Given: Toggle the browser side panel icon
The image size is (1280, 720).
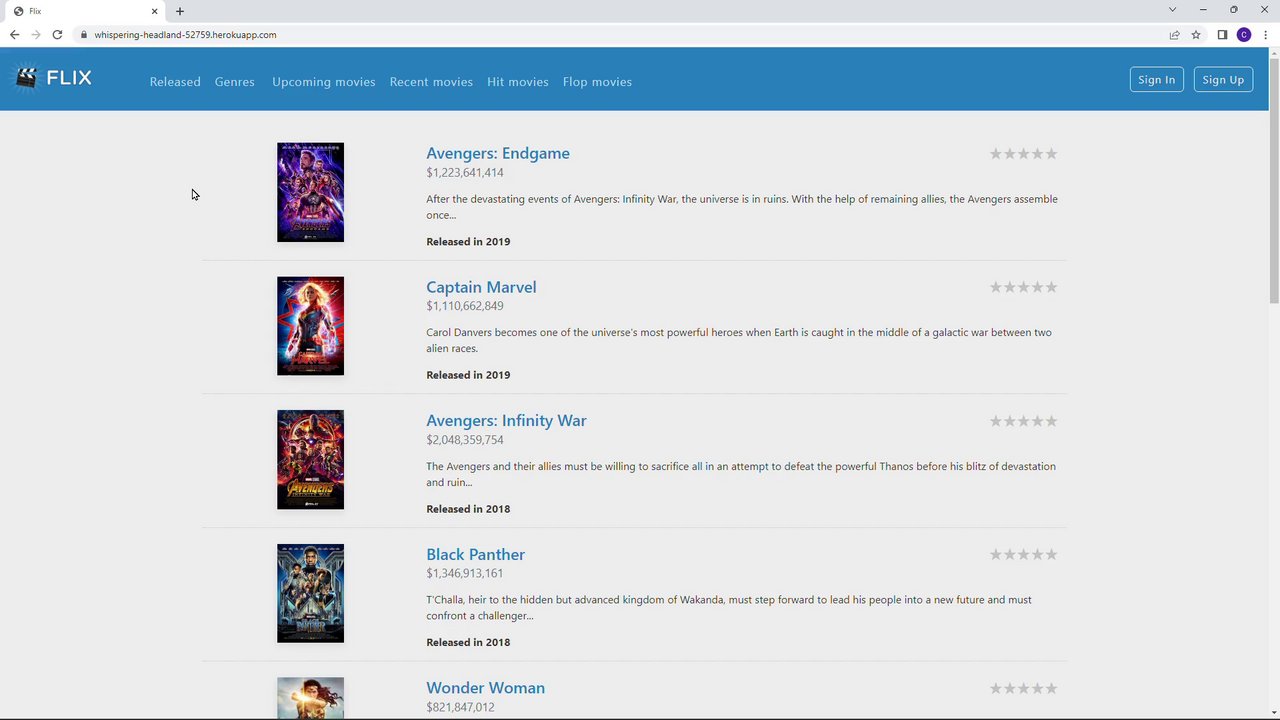Looking at the screenshot, I should coord(1222,35).
